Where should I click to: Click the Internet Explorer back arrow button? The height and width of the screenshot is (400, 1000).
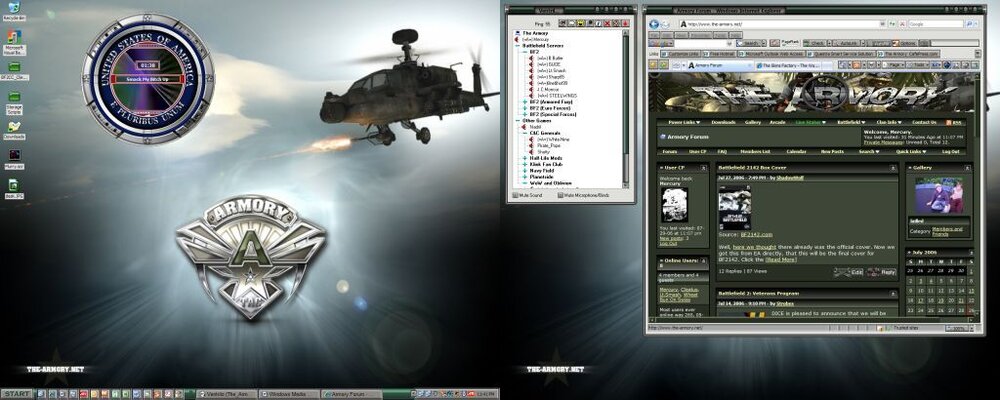[656, 23]
